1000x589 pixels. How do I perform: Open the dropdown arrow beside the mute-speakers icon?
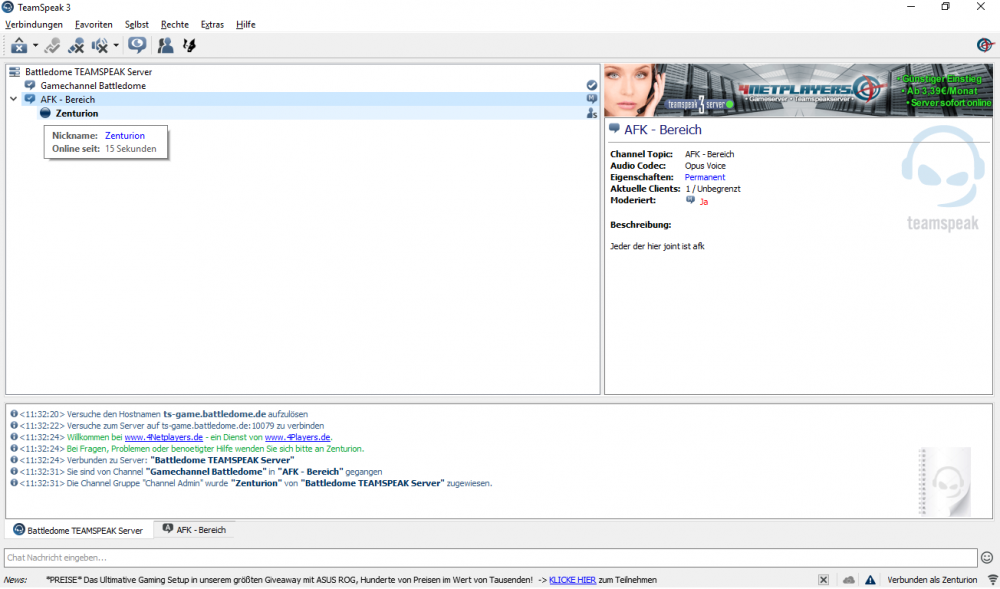[x=116, y=45]
